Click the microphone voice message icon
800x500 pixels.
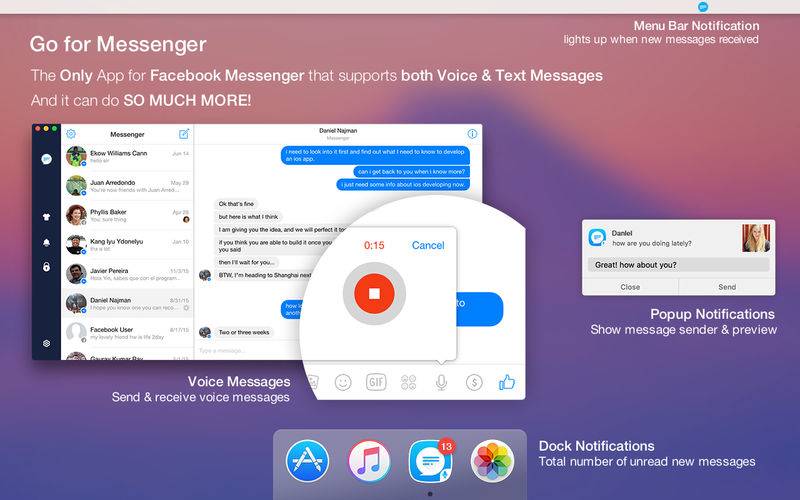441,382
